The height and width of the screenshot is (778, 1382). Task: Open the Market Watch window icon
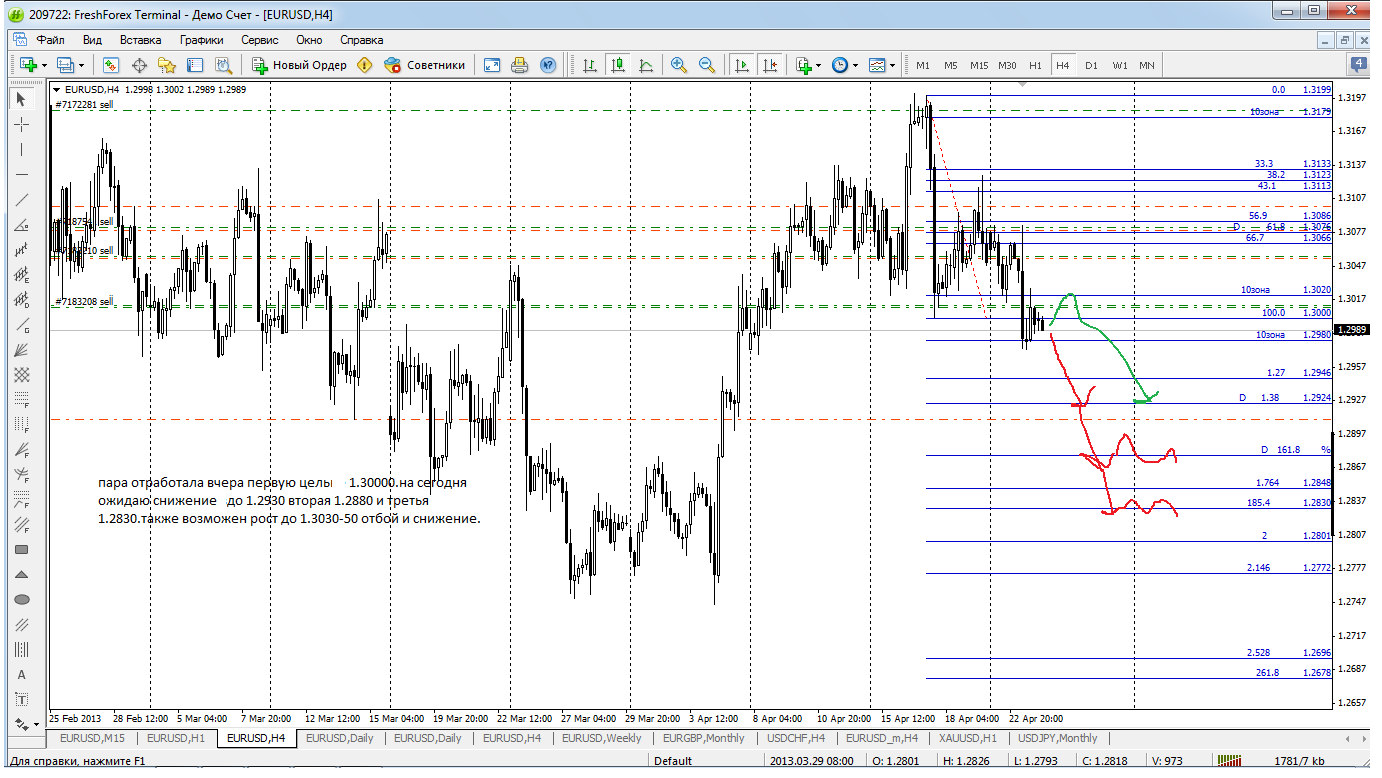point(111,65)
